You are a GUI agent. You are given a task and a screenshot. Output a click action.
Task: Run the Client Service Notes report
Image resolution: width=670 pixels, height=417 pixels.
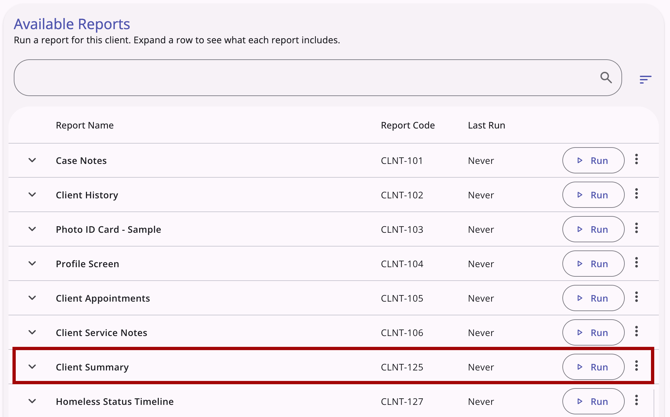coord(593,332)
